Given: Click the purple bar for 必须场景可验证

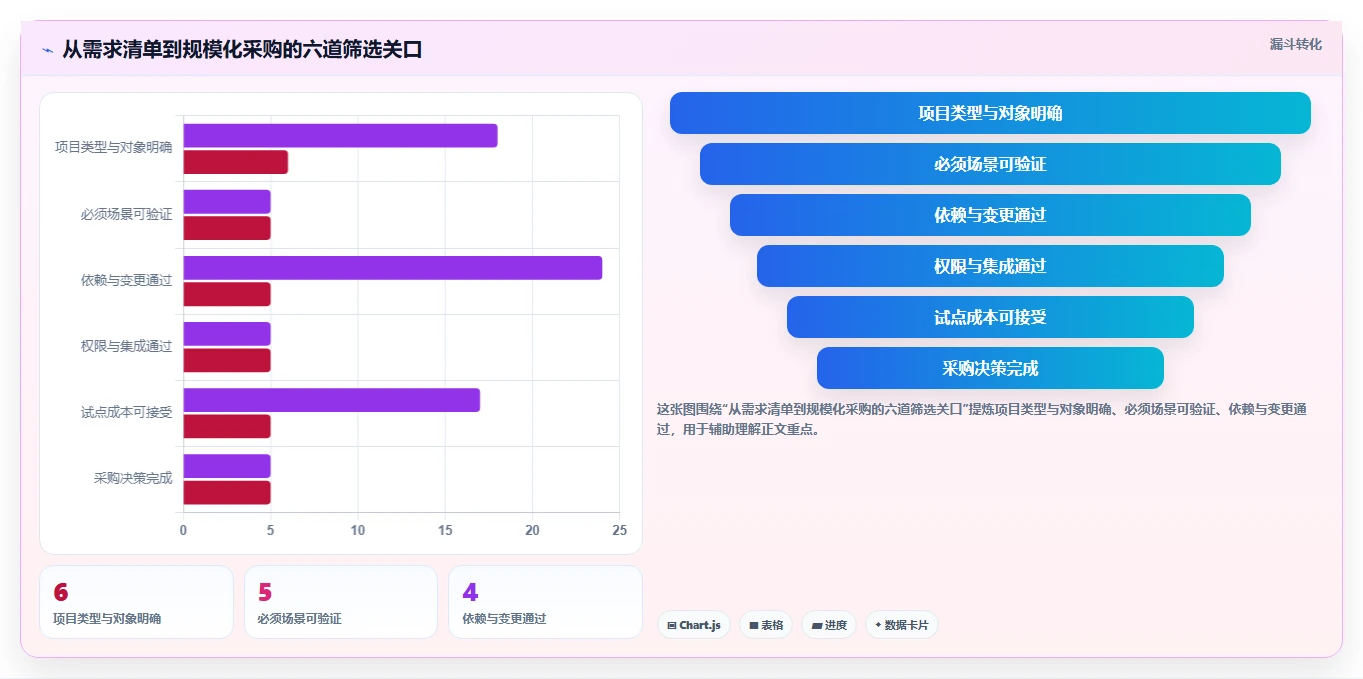Looking at the screenshot, I should pyautogui.click(x=227, y=202).
